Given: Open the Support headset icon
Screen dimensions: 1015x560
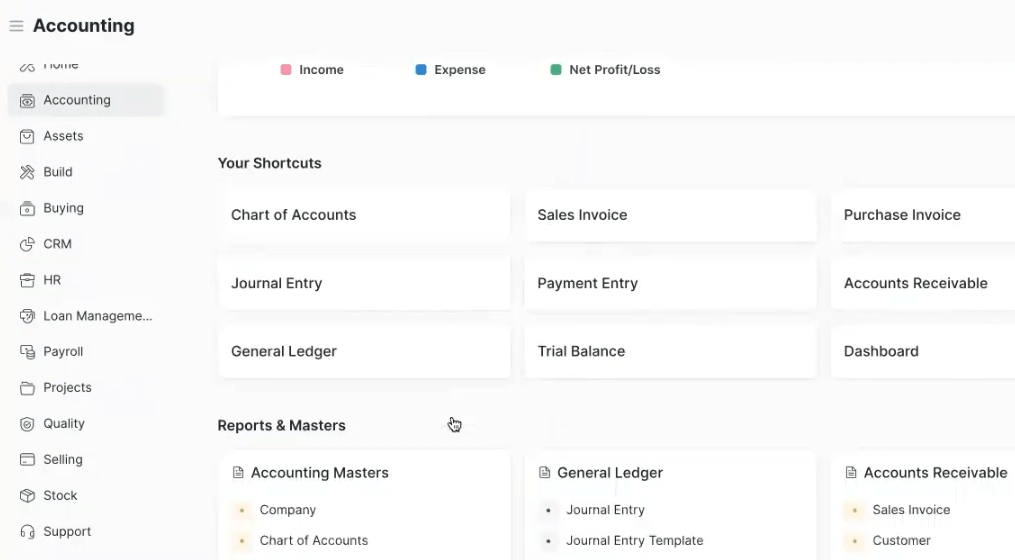Looking at the screenshot, I should pos(27,532).
